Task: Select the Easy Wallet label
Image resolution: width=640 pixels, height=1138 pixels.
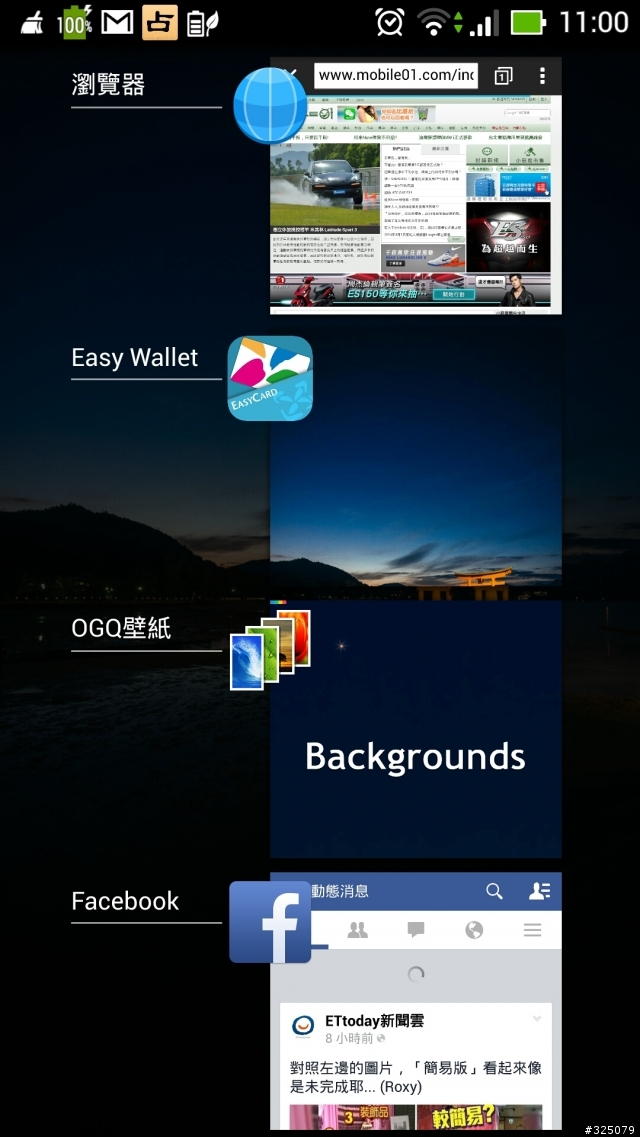Action: (x=134, y=358)
